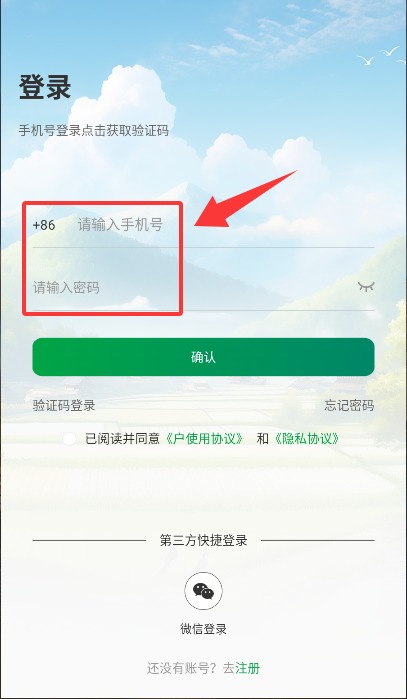Open the +86 country code selector
This screenshot has width=407, height=699.
[44, 225]
